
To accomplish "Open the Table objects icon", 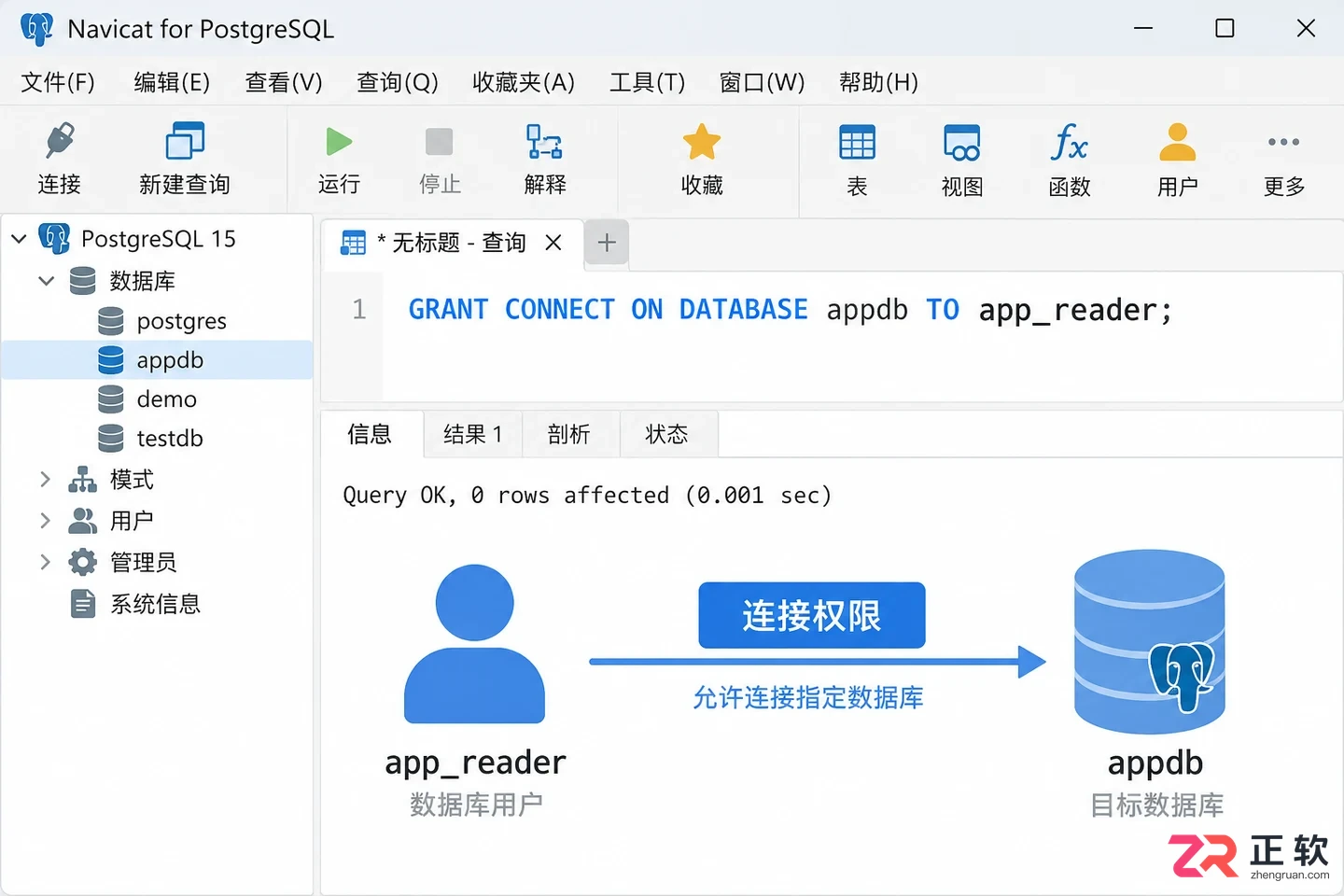I will click(857, 142).
